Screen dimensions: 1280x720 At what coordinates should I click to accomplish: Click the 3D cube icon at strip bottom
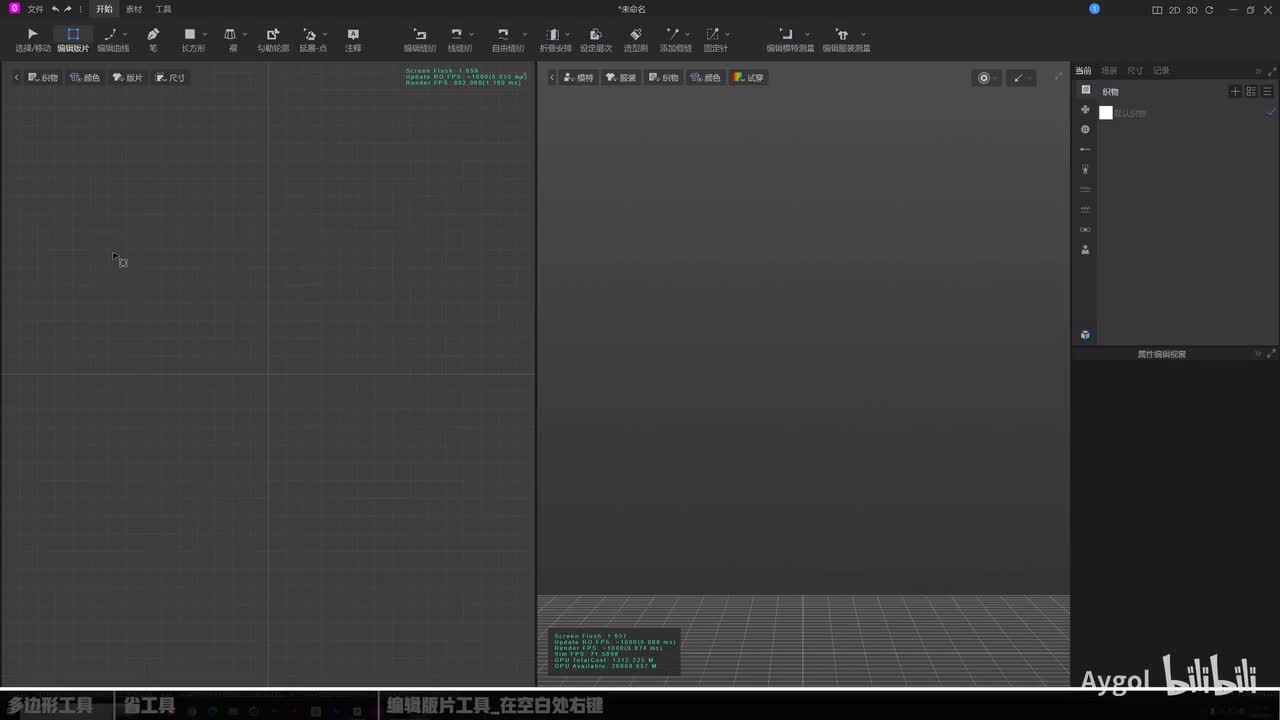[1085, 335]
